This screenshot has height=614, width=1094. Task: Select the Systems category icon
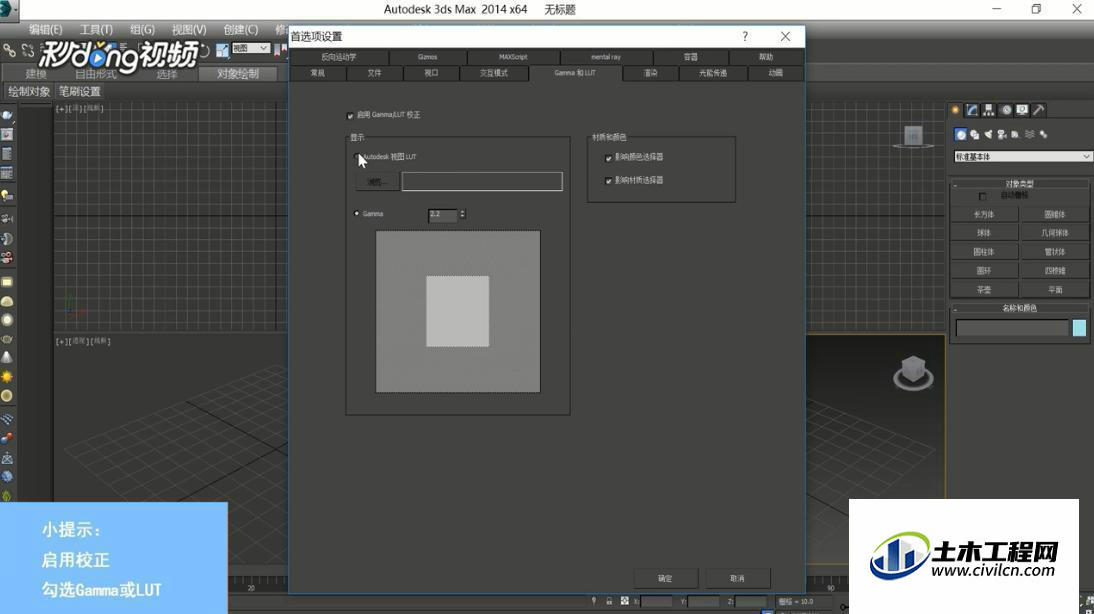1044,135
